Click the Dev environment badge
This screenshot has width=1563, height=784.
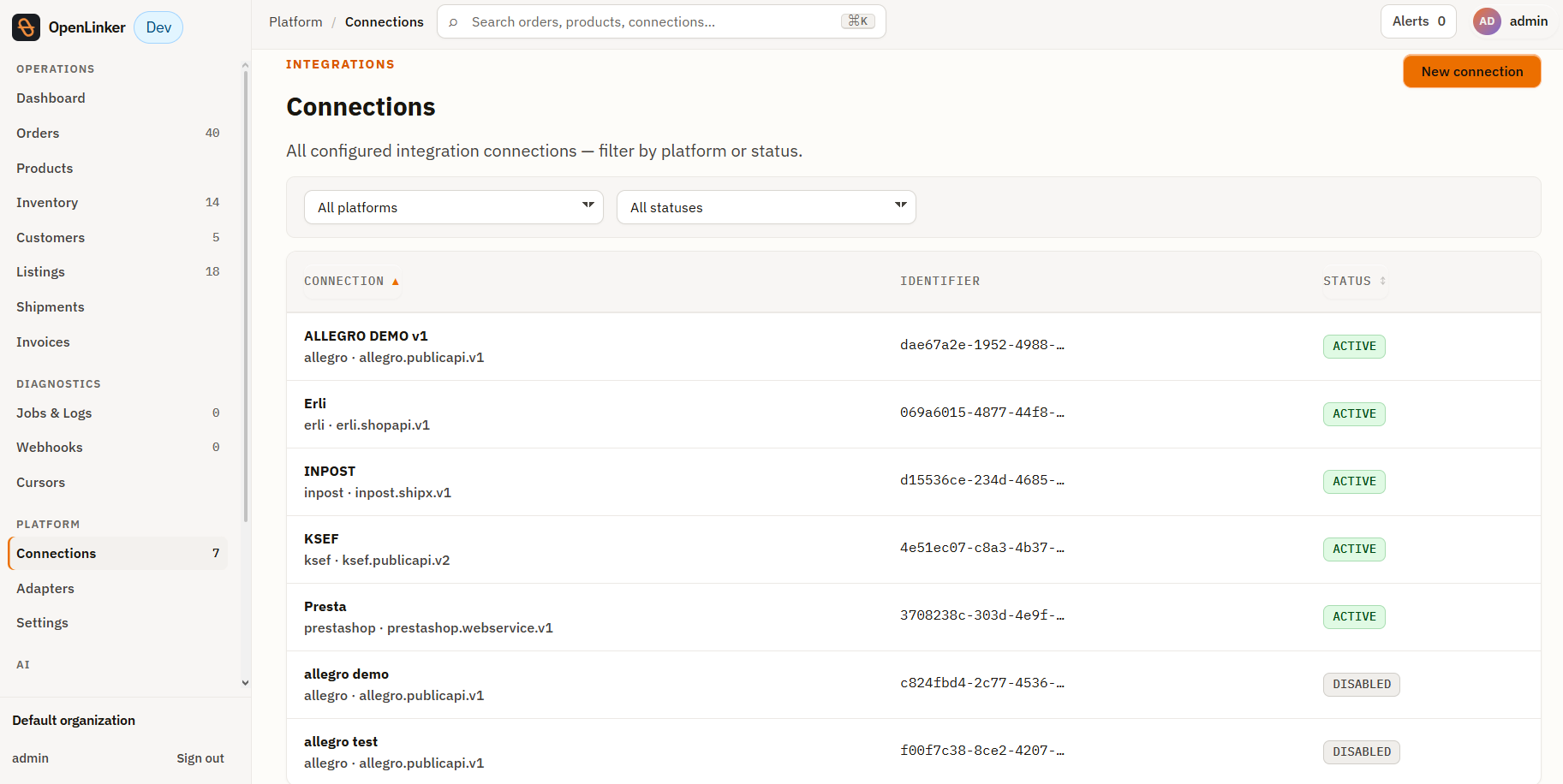[158, 27]
